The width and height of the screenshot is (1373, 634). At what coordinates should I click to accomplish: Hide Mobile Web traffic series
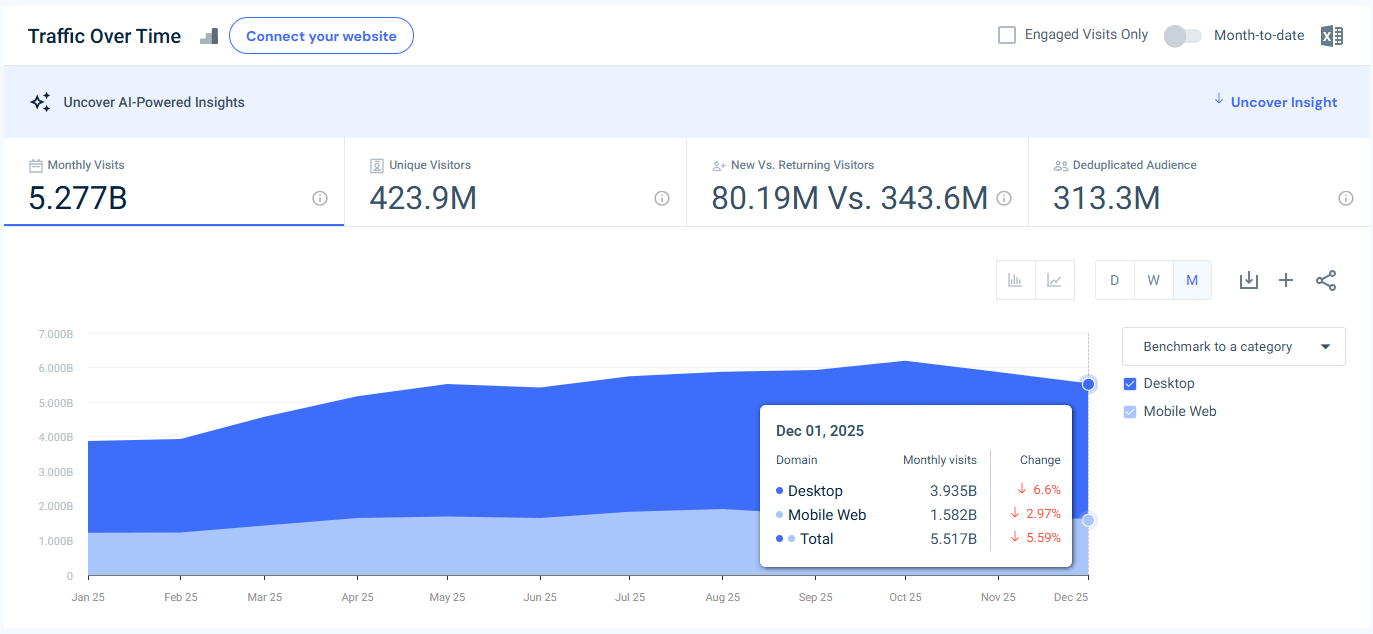(x=1129, y=411)
